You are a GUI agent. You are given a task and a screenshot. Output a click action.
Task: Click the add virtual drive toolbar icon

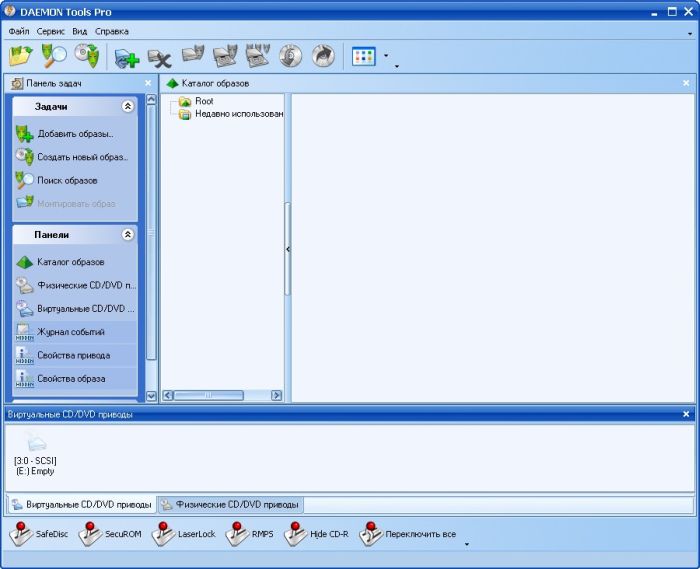tap(126, 58)
